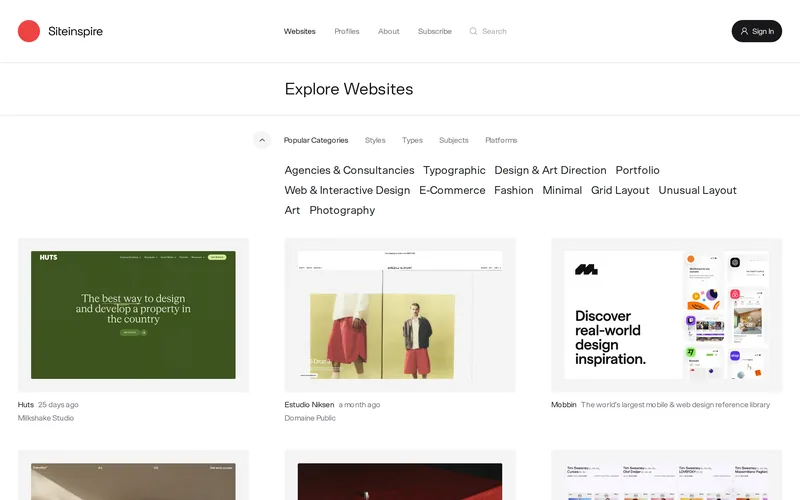Filter by Unusual Layout category

tap(697, 190)
